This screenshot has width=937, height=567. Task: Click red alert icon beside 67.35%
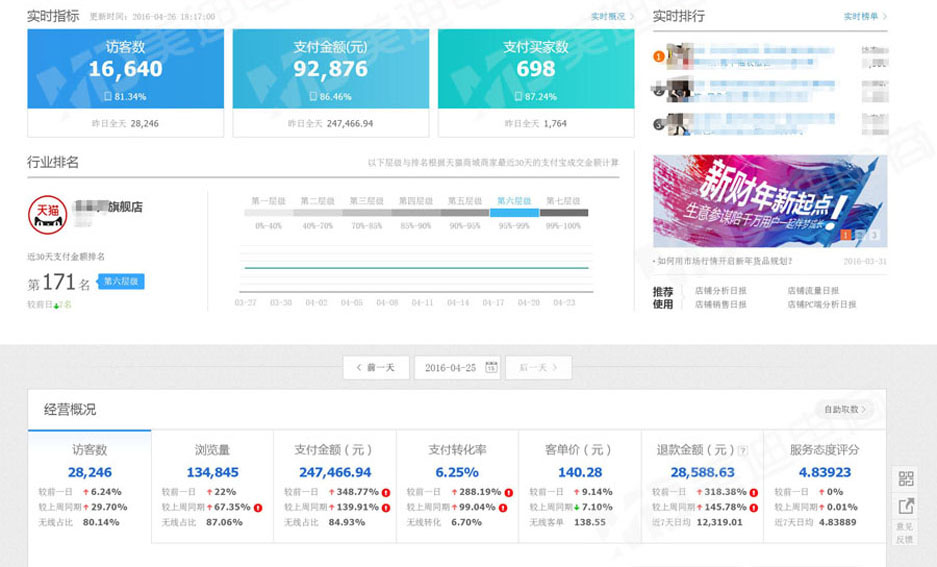[258, 507]
